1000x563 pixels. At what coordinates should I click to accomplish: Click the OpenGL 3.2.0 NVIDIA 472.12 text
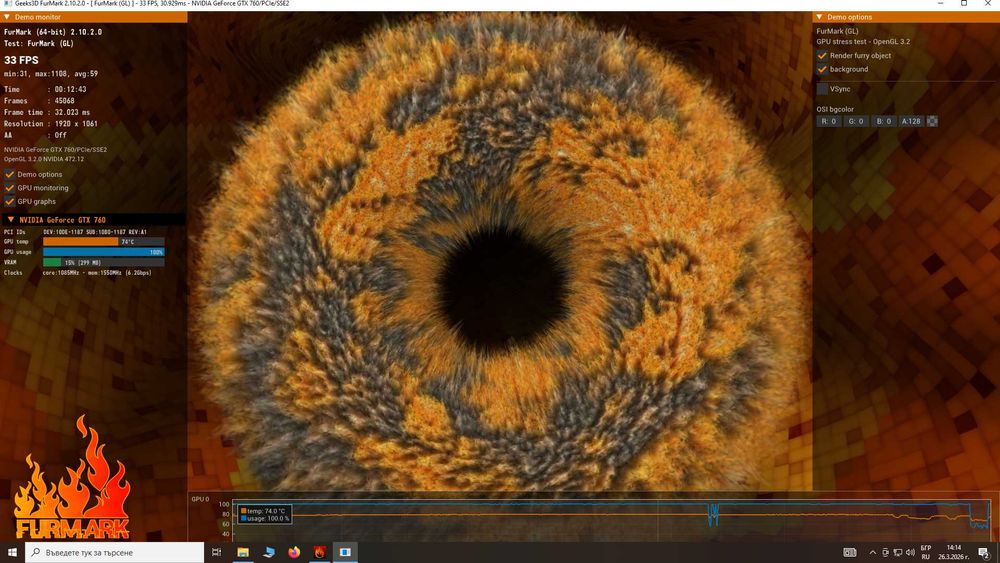pos(44,159)
